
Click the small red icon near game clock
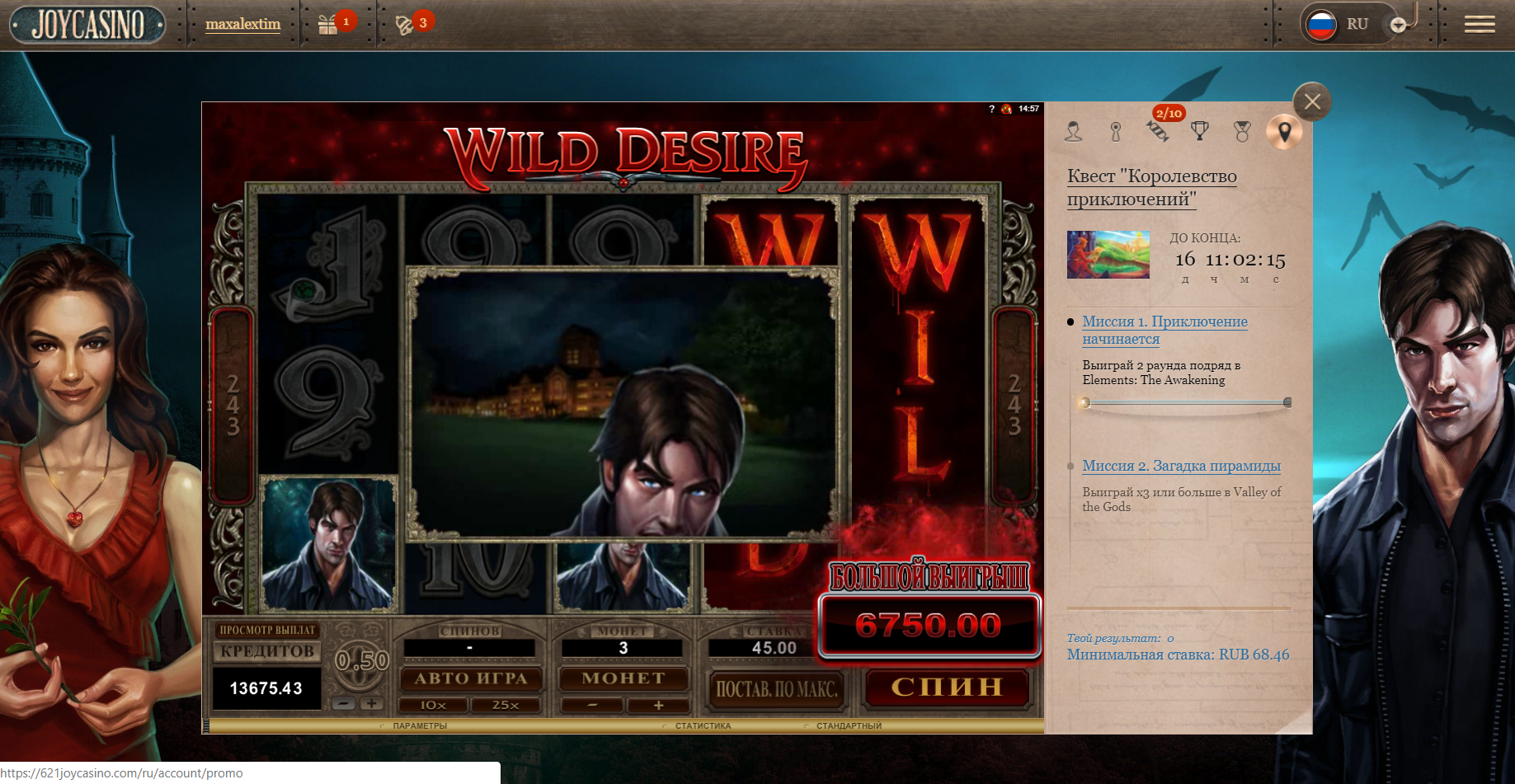tap(1006, 109)
